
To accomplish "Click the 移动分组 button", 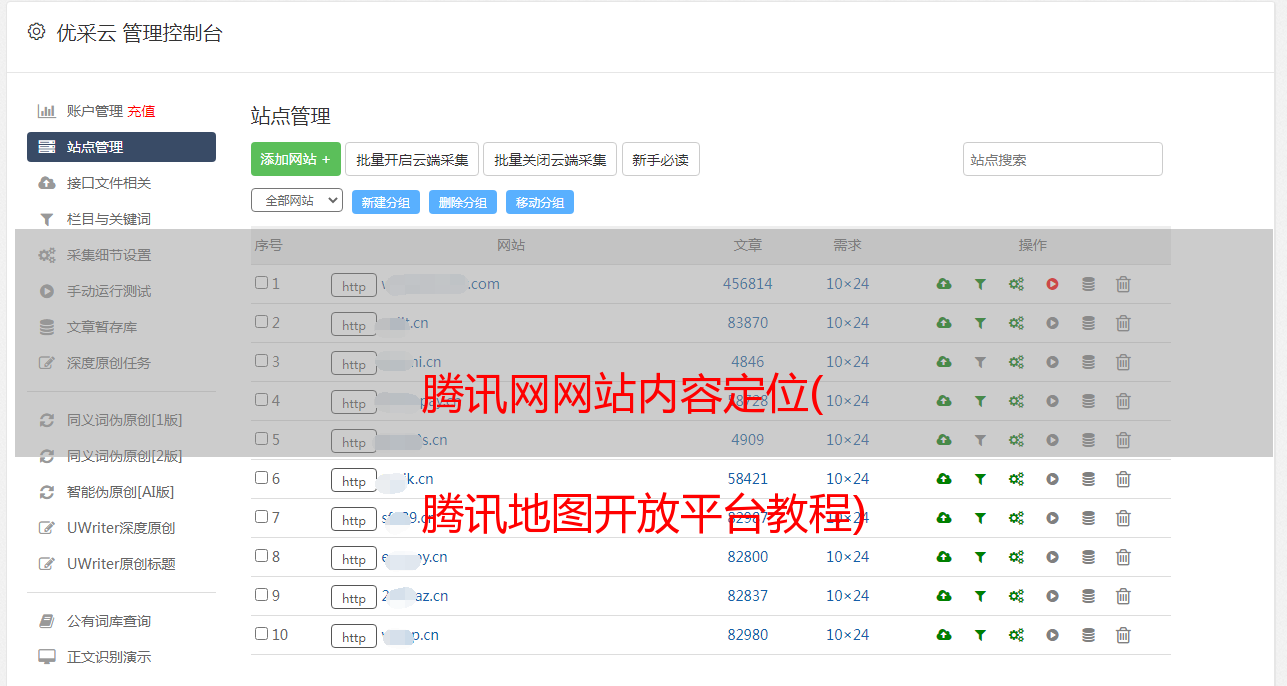I will click(x=540, y=202).
